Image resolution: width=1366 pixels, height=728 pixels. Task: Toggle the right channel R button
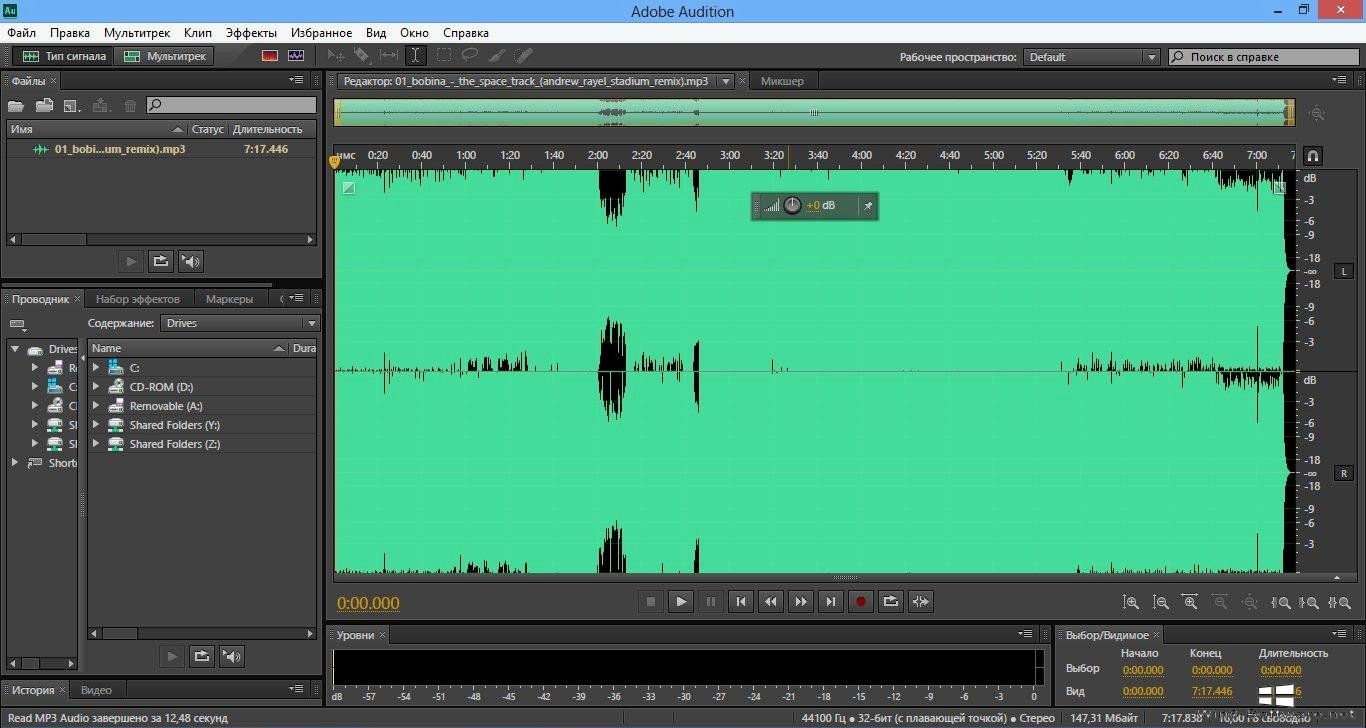click(1343, 473)
